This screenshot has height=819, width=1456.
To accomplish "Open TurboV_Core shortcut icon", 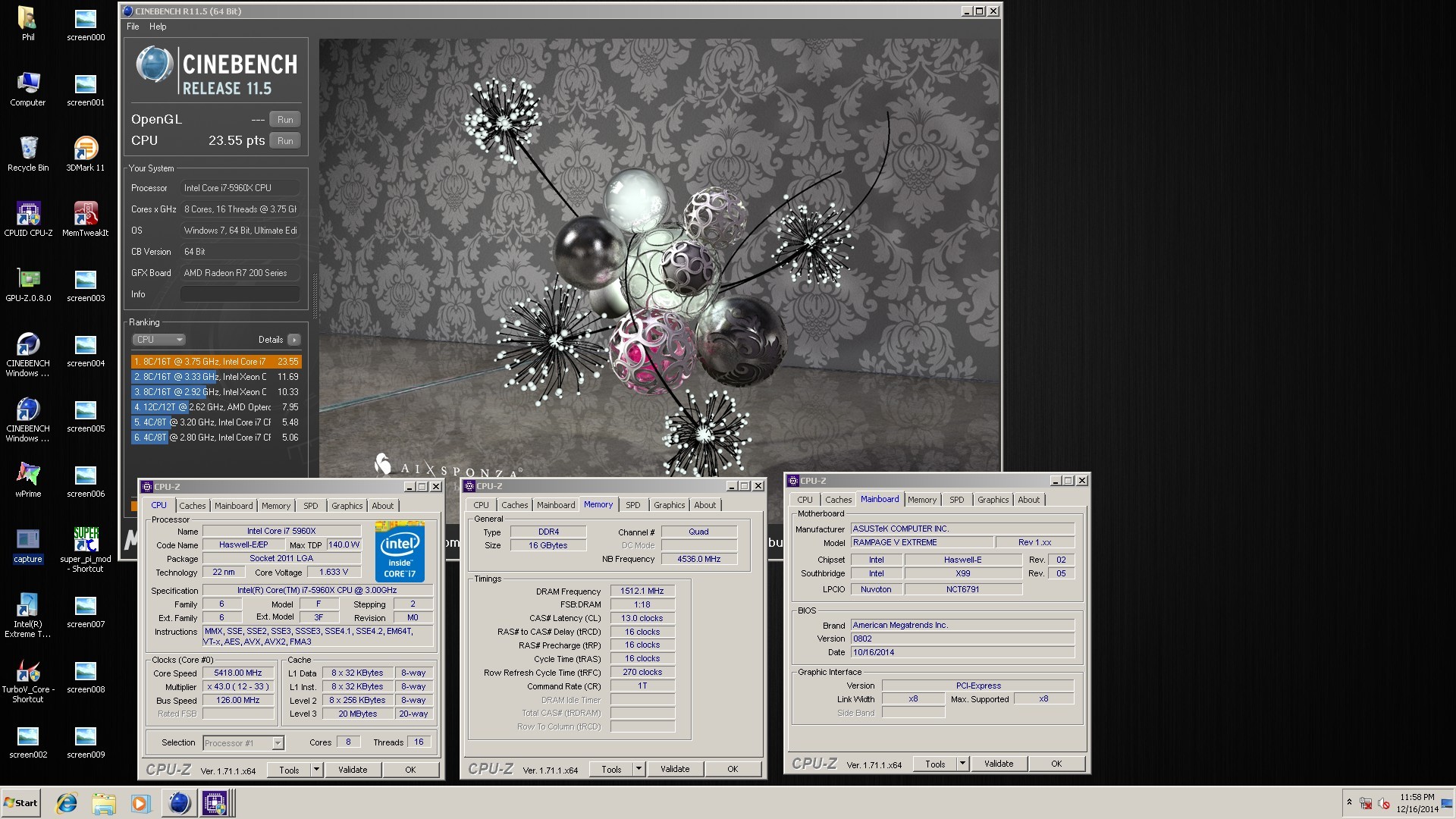I will pos(28,679).
